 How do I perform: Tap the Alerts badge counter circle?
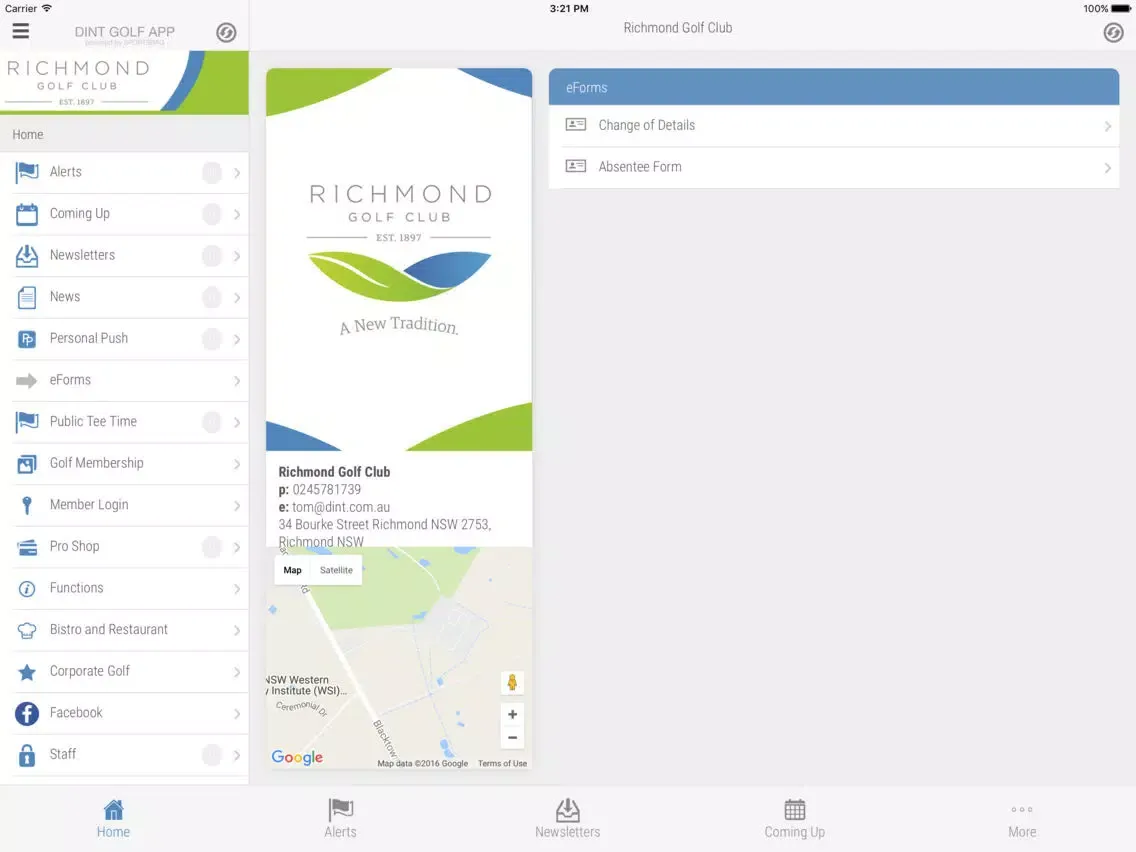tap(212, 172)
